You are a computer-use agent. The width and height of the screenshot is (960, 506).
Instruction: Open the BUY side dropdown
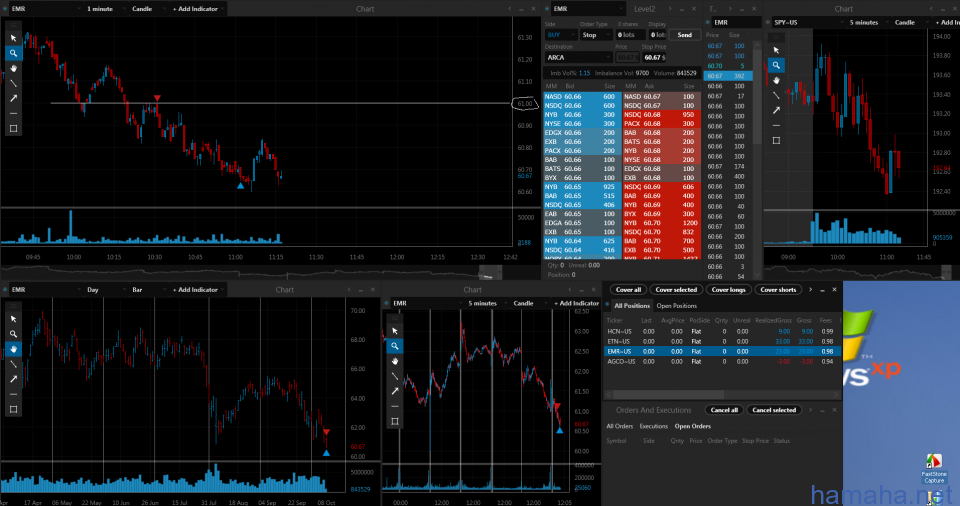click(559, 35)
